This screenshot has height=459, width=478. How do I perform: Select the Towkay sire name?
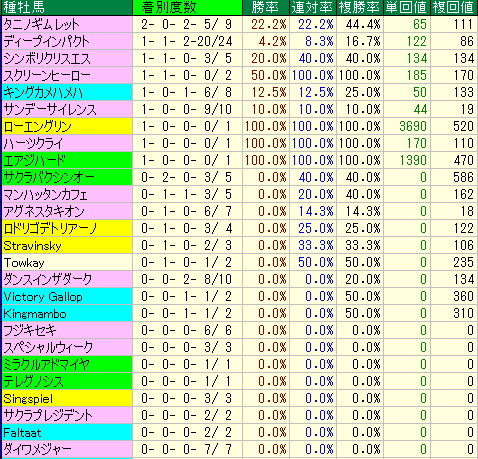24,263
